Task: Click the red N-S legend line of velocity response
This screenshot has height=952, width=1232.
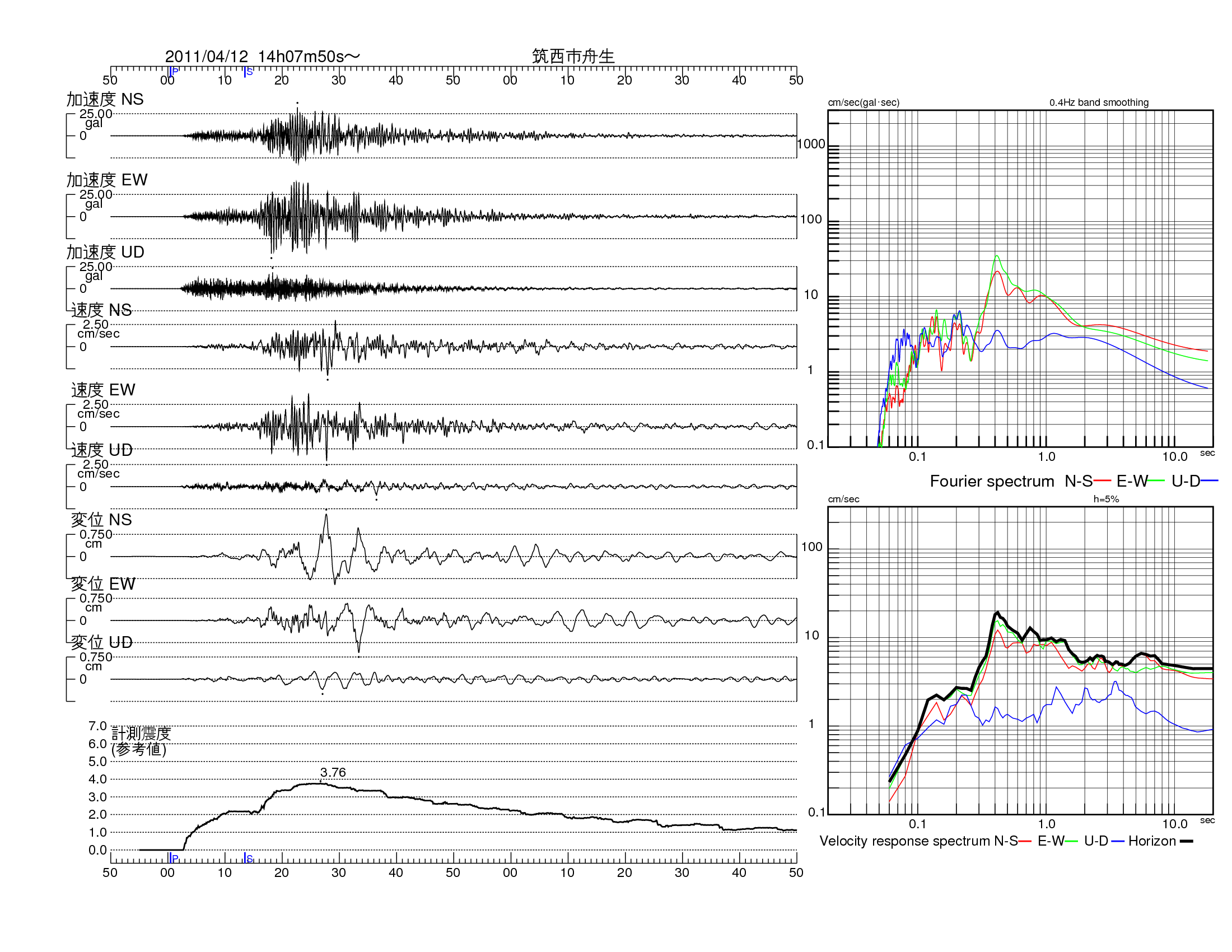Action: 1025,842
